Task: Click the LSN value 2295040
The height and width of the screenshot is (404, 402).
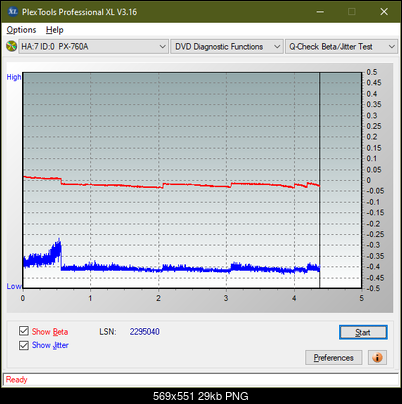Action: pyautogui.click(x=145, y=332)
